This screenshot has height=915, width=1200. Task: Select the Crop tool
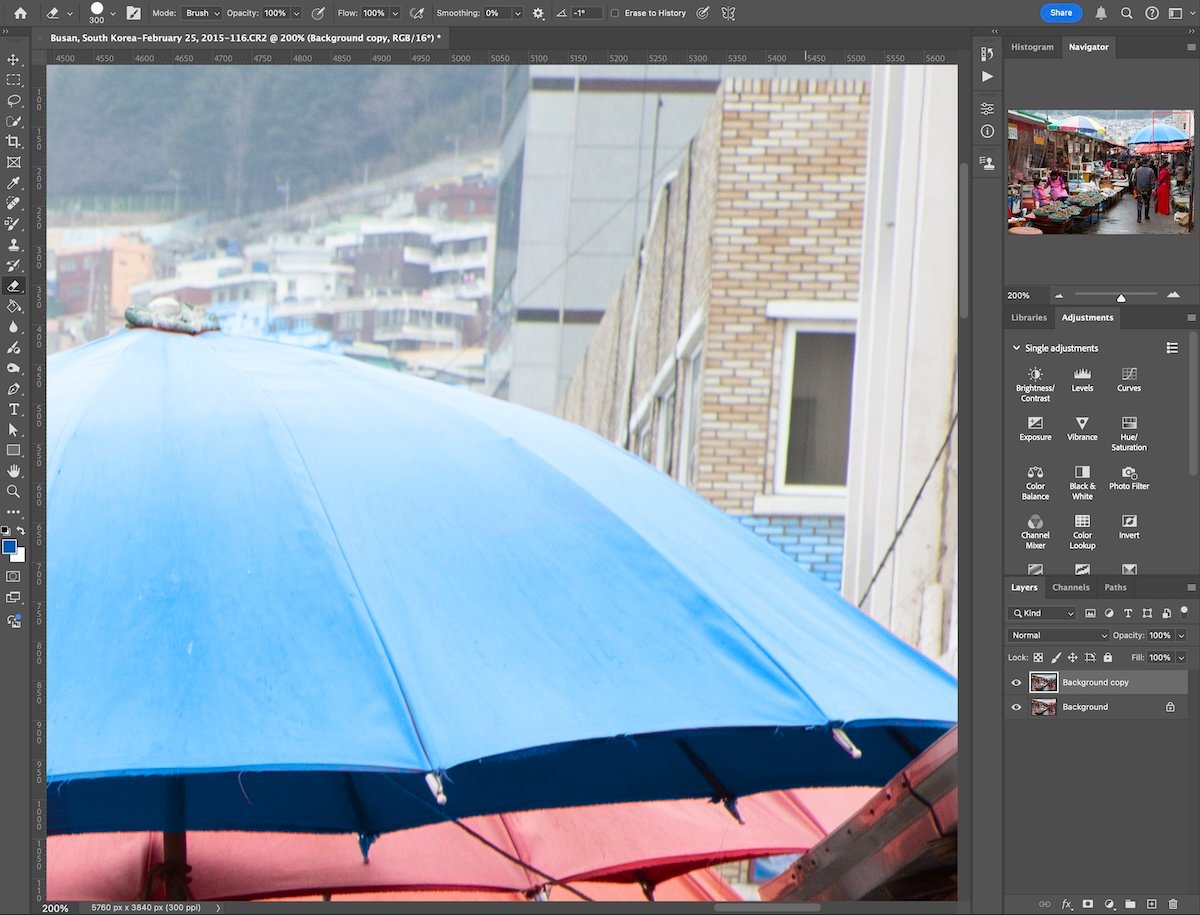[x=14, y=142]
